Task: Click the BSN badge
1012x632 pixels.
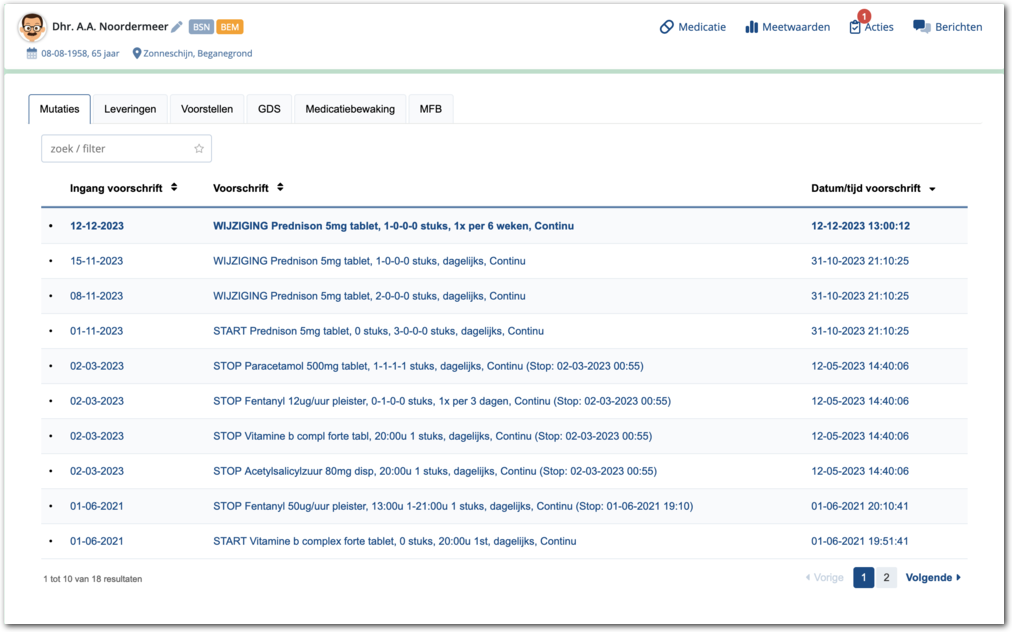Action: pos(200,27)
